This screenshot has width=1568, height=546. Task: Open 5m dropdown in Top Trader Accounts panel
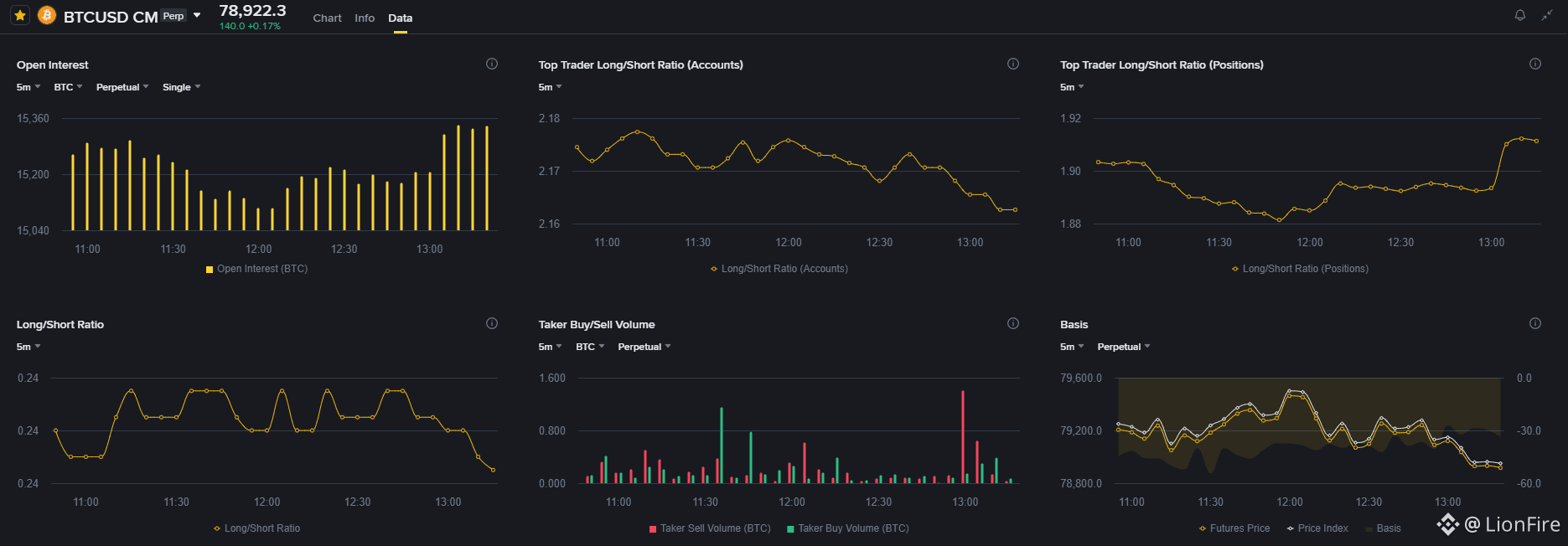pyautogui.click(x=550, y=87)
